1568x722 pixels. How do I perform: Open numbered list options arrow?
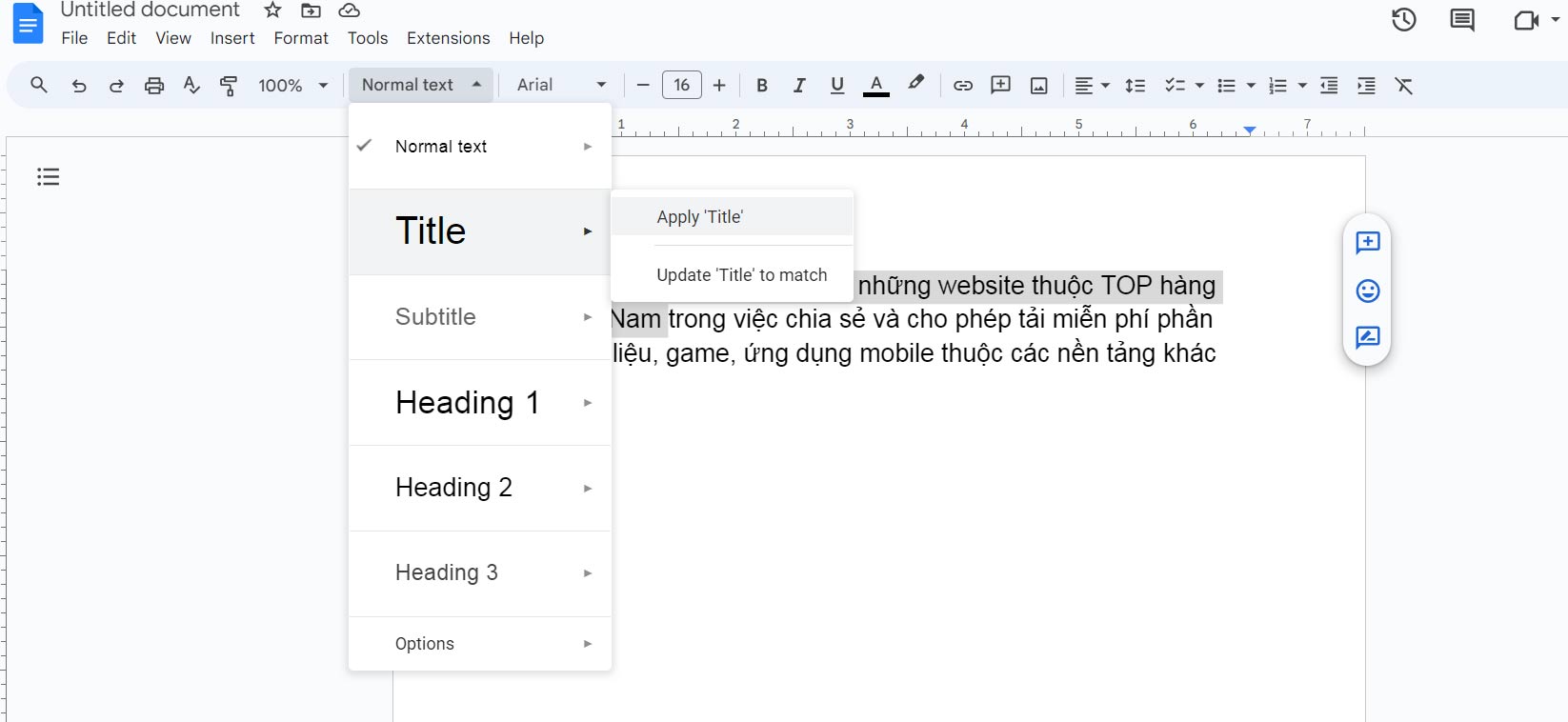click(x=1302, y=86)
